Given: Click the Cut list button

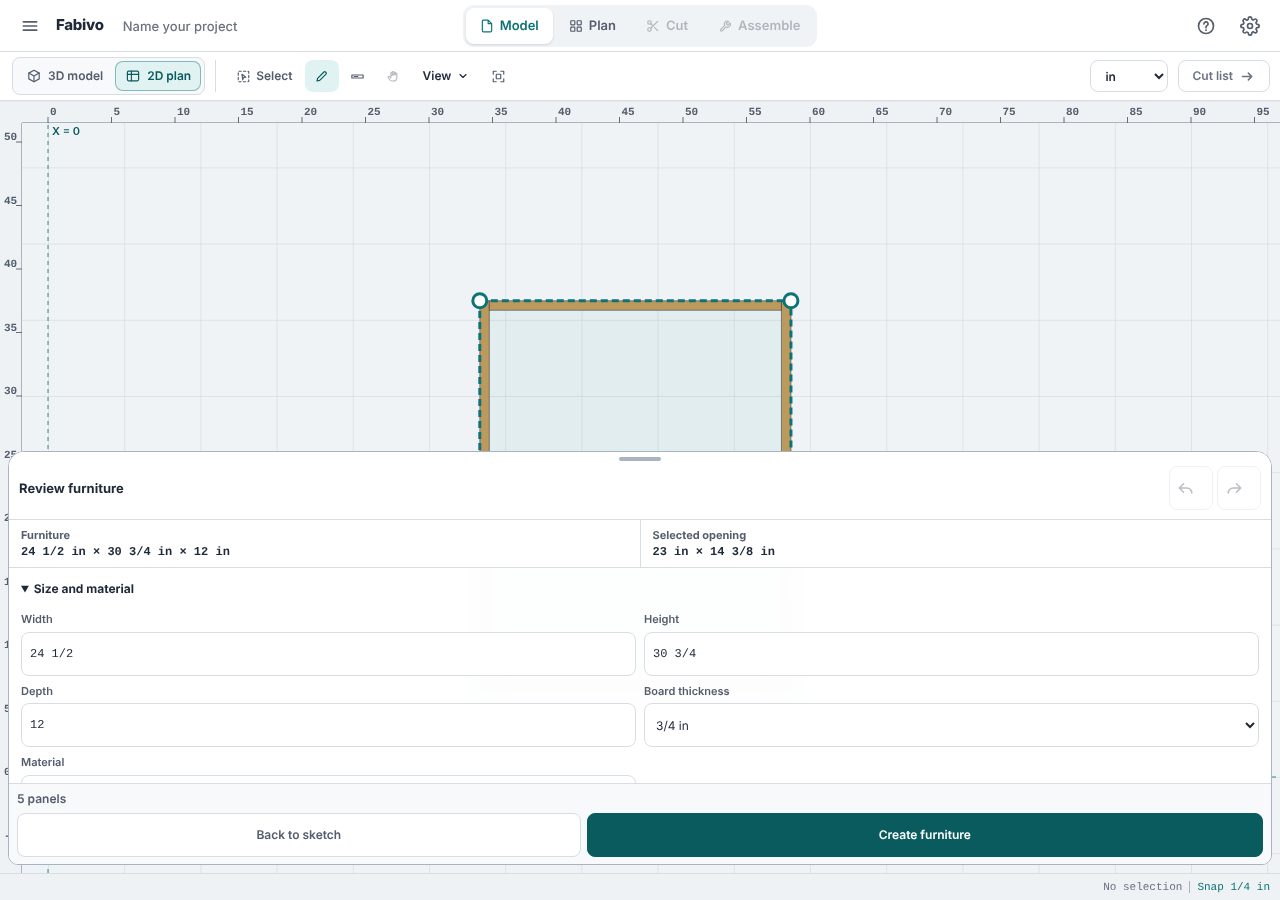Looking at the screenshot, I should (1223, 76).
